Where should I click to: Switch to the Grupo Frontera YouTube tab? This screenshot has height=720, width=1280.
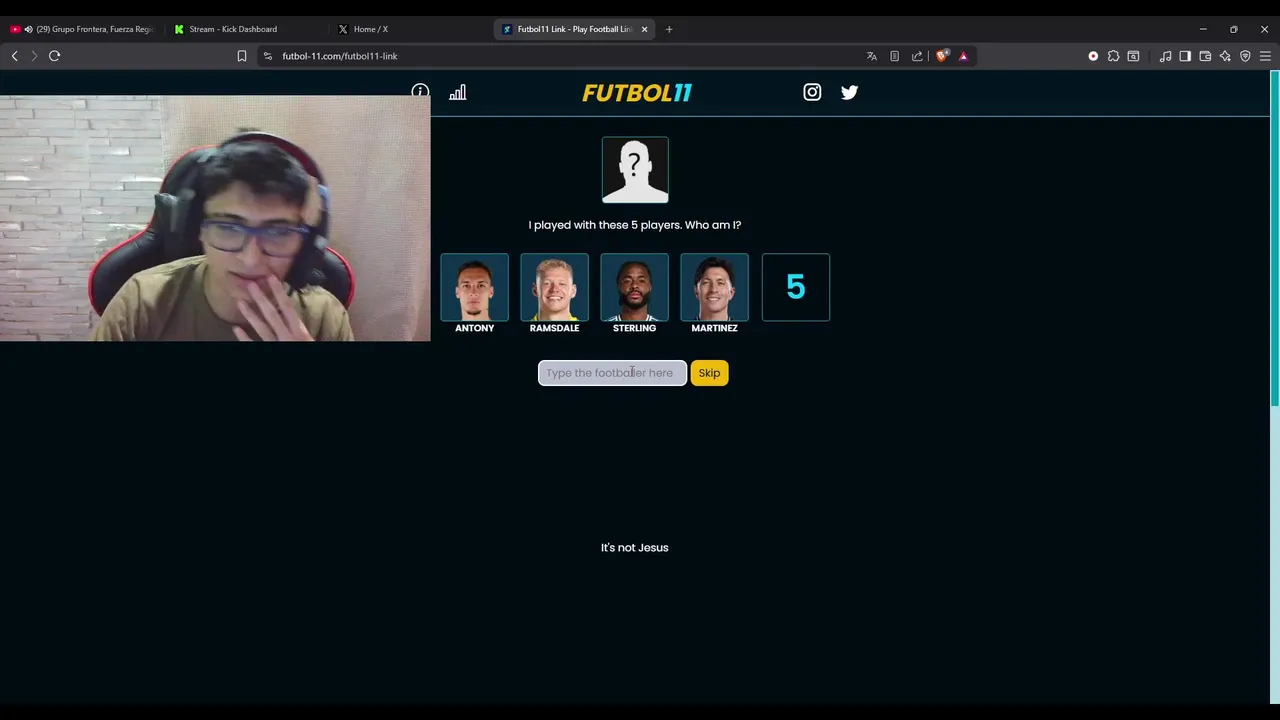pyautogui.click(x=84, y=29)
